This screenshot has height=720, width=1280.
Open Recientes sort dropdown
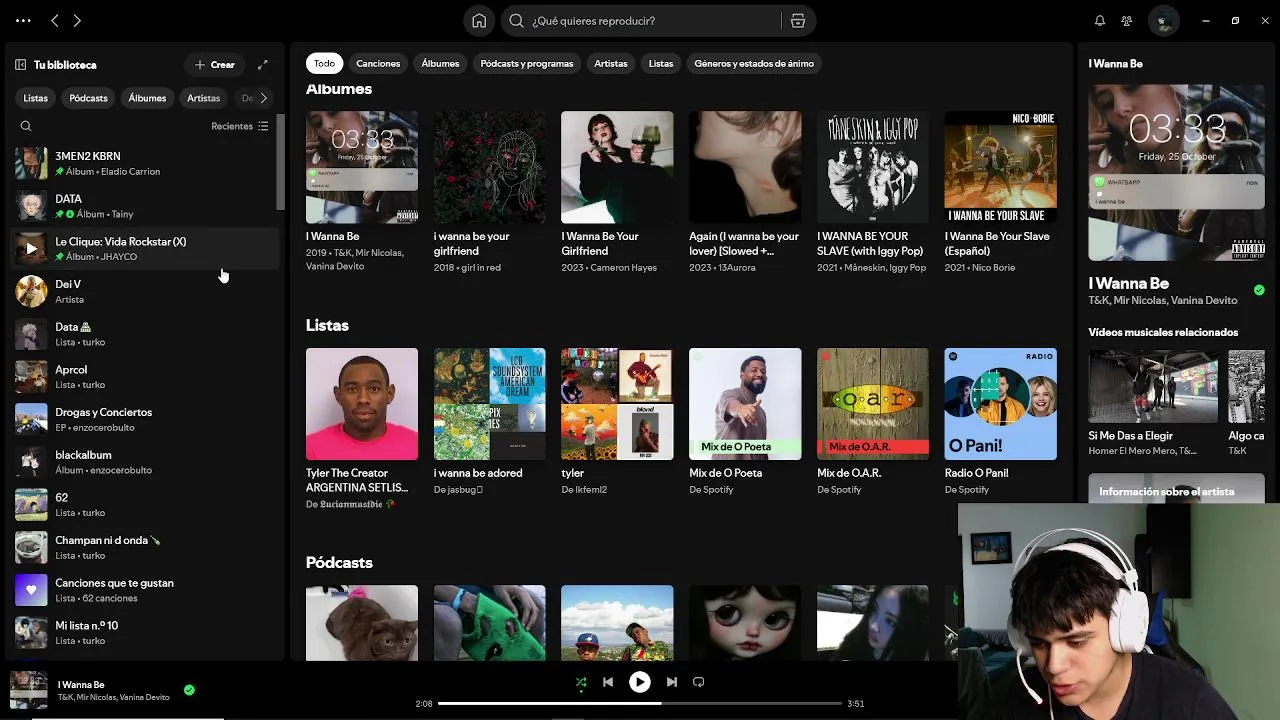[240, 126]
